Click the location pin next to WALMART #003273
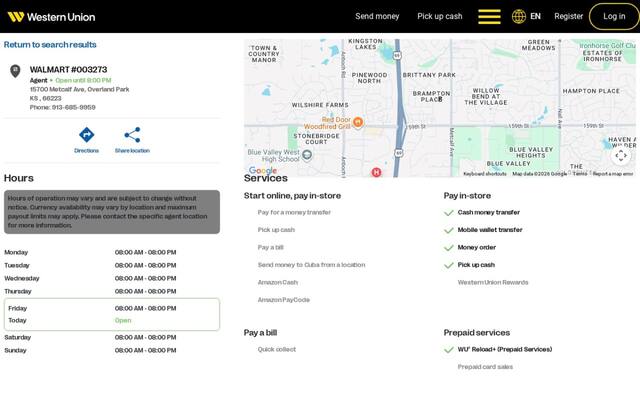 point(15,71)
